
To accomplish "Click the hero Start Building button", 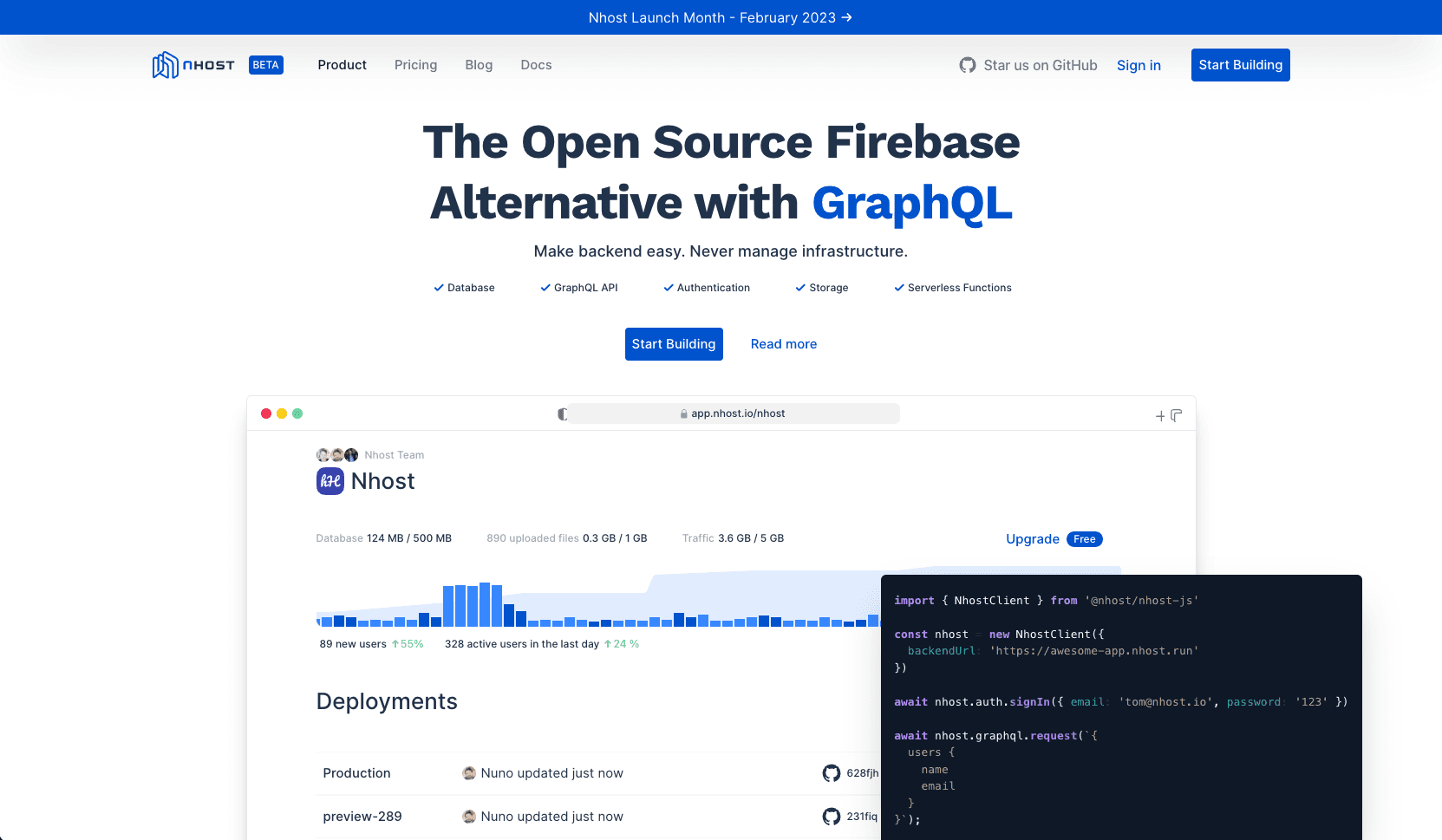I will point(674,344).
